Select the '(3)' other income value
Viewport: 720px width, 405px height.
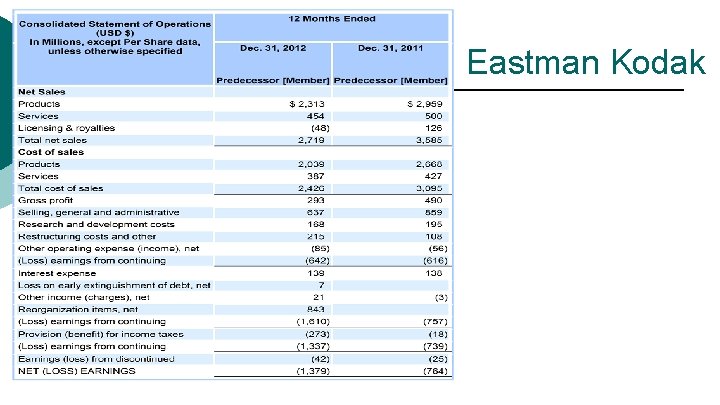click(441, 297)
